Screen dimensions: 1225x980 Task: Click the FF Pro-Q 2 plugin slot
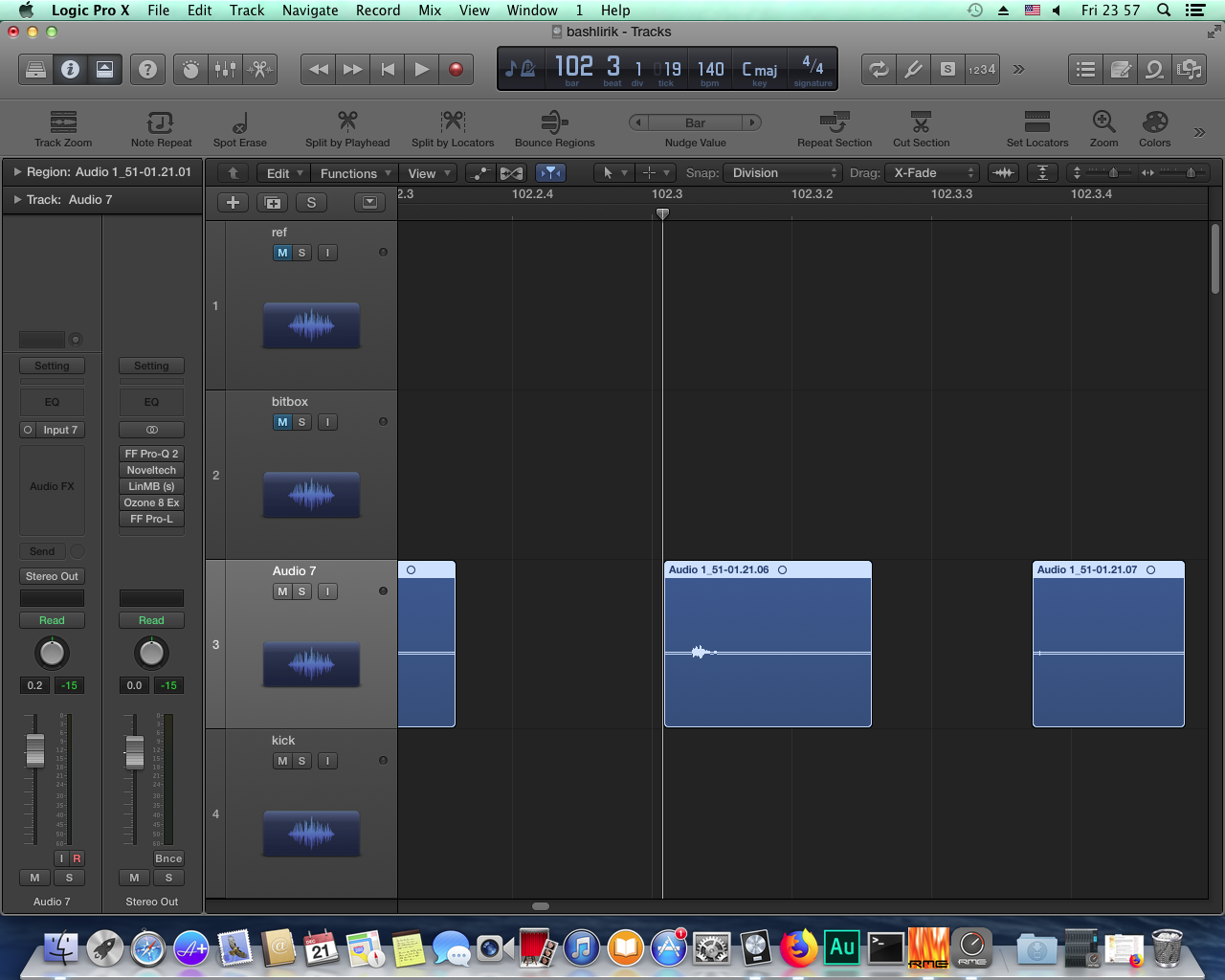tap(151, 454)
